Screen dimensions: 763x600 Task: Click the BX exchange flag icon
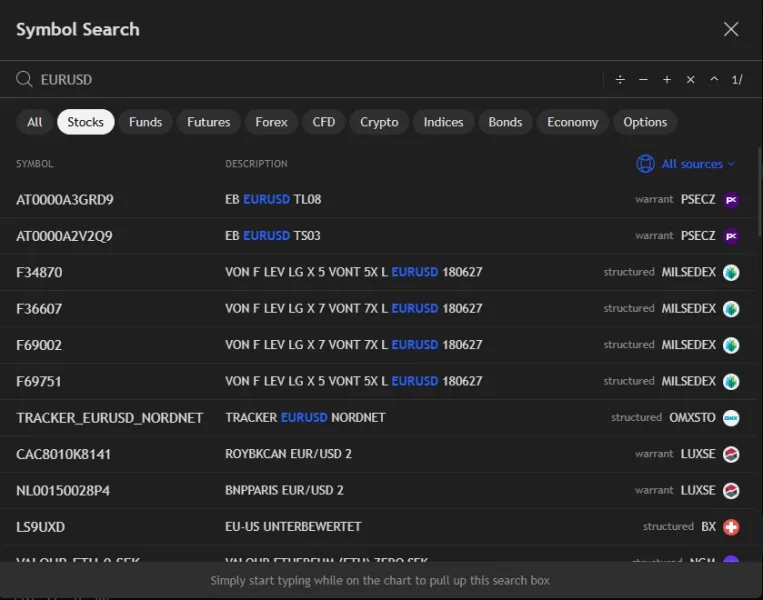click(731, 527)
